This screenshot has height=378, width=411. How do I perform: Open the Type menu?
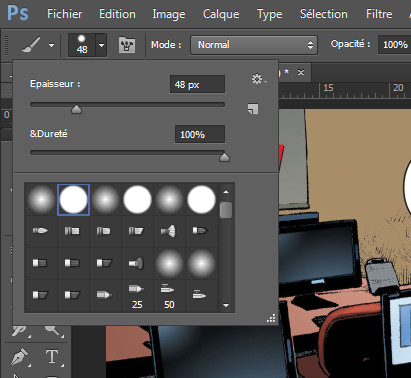click(x=269, y=14)
